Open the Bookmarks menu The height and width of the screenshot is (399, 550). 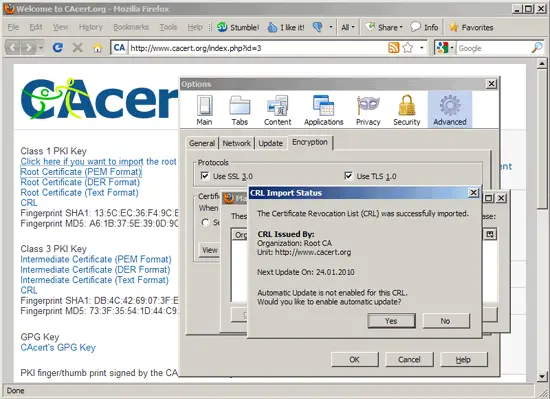(131, 27)
